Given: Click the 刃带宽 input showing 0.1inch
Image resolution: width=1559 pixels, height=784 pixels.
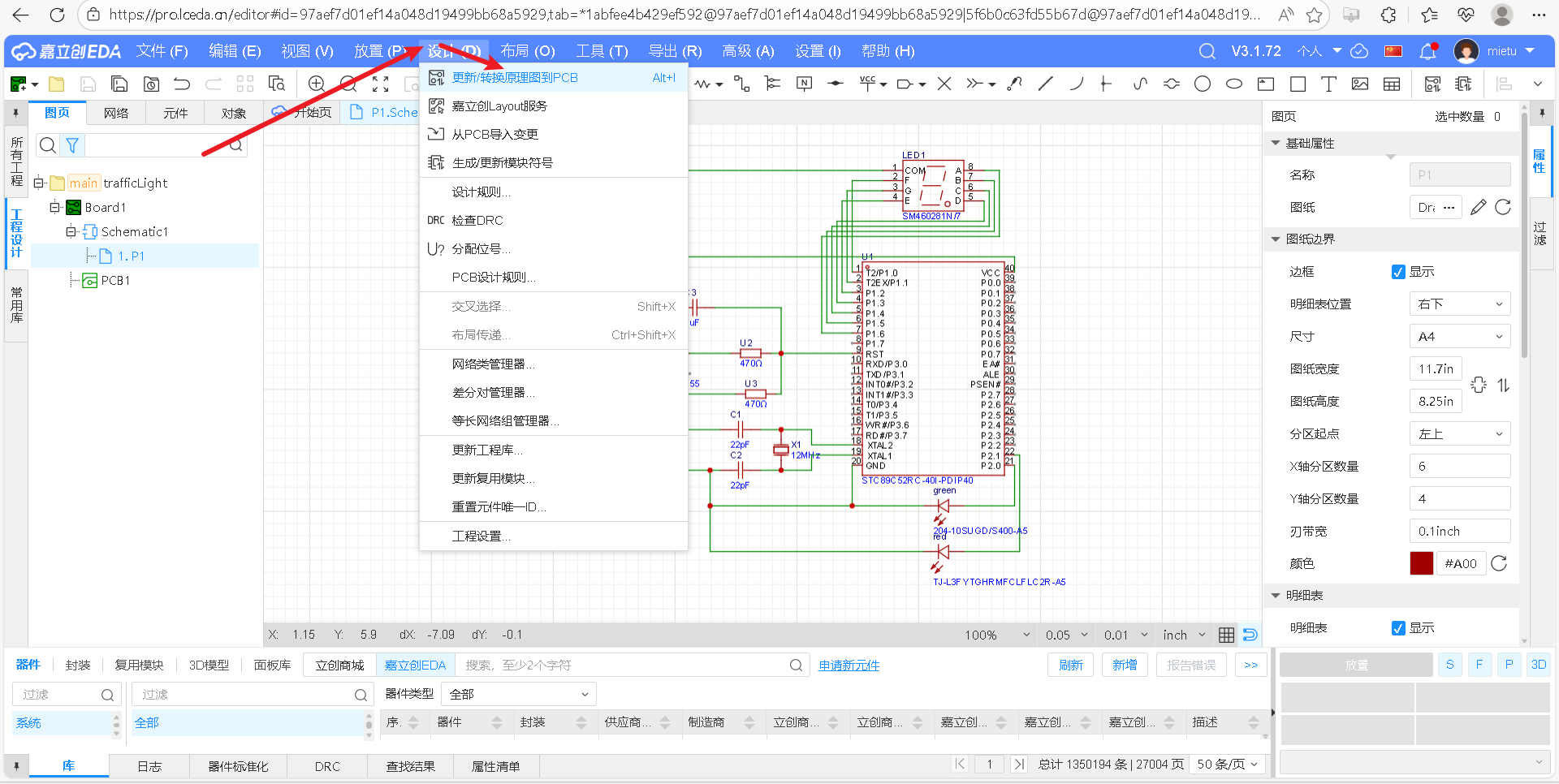Looking at the screenshot, I should click(1460, 531).
